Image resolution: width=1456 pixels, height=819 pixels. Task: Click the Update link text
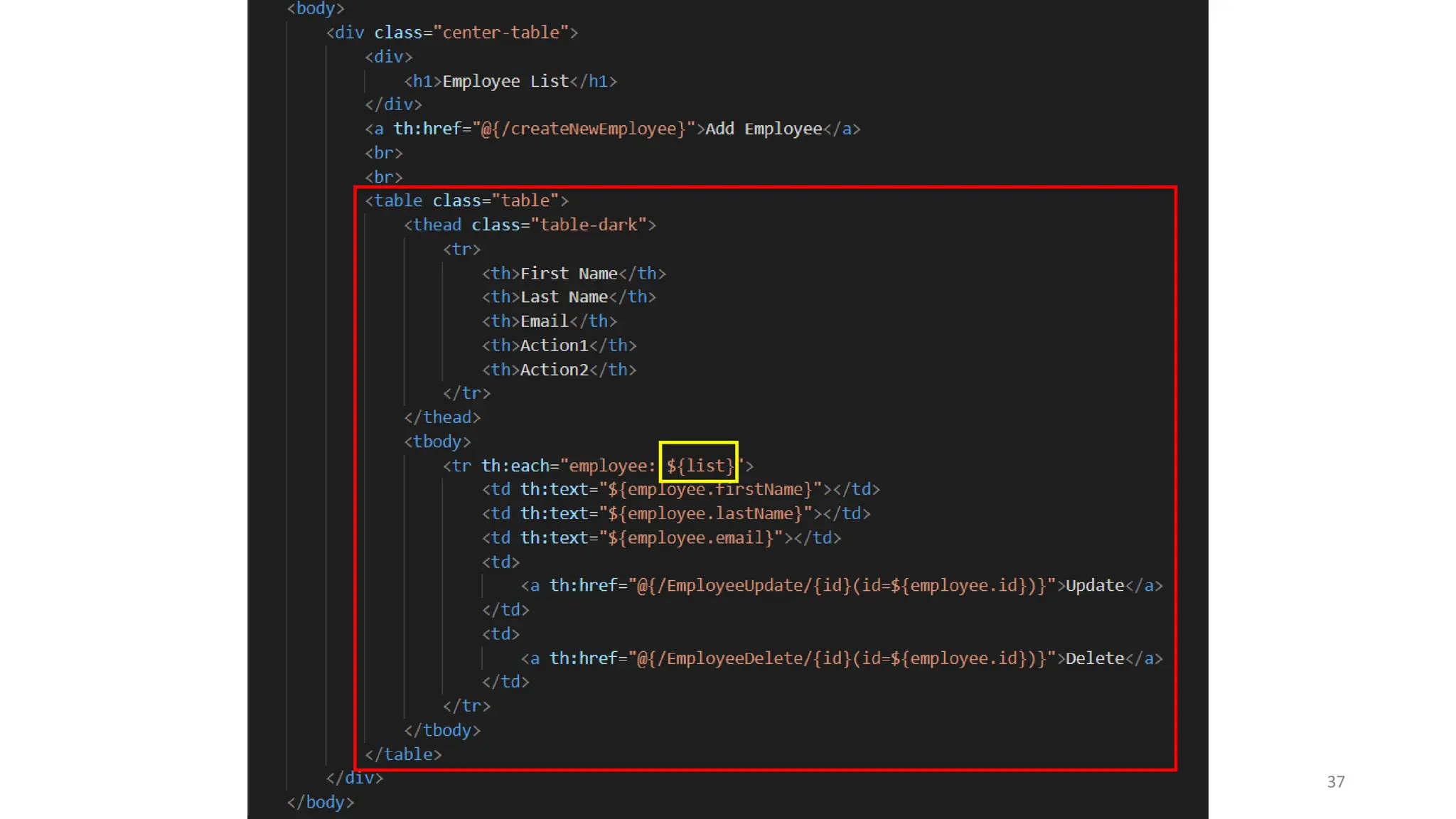pos(1094,585)
